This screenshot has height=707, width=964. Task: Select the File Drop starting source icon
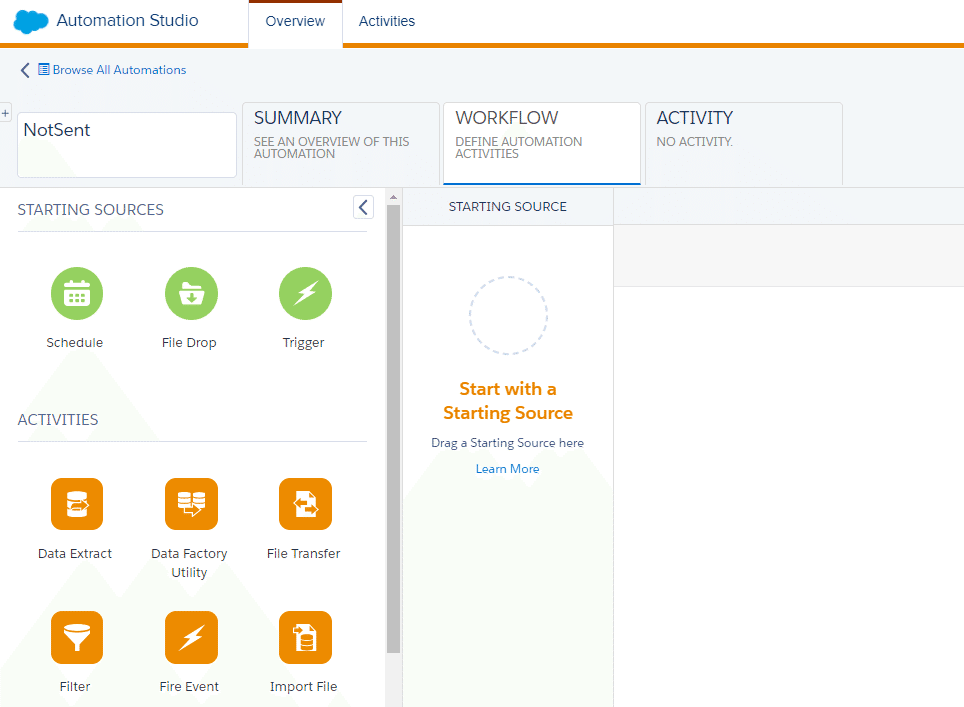(x=191, y=293)
